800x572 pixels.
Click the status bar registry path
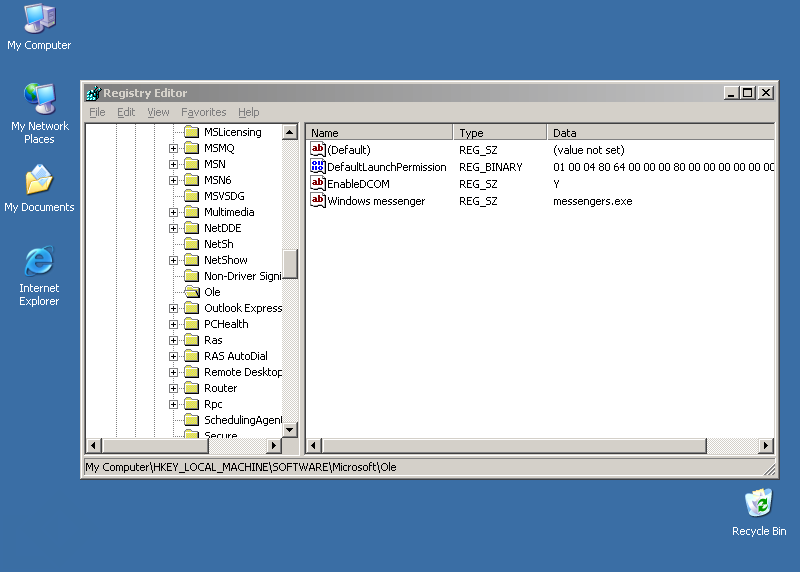[x=241, y=467]
